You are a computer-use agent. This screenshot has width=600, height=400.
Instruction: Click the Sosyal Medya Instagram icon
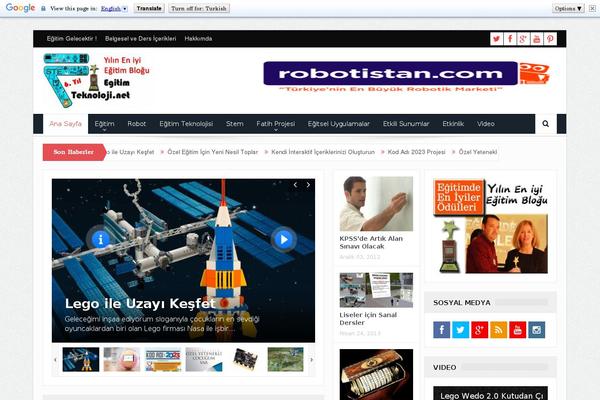[x=536, y=330]
